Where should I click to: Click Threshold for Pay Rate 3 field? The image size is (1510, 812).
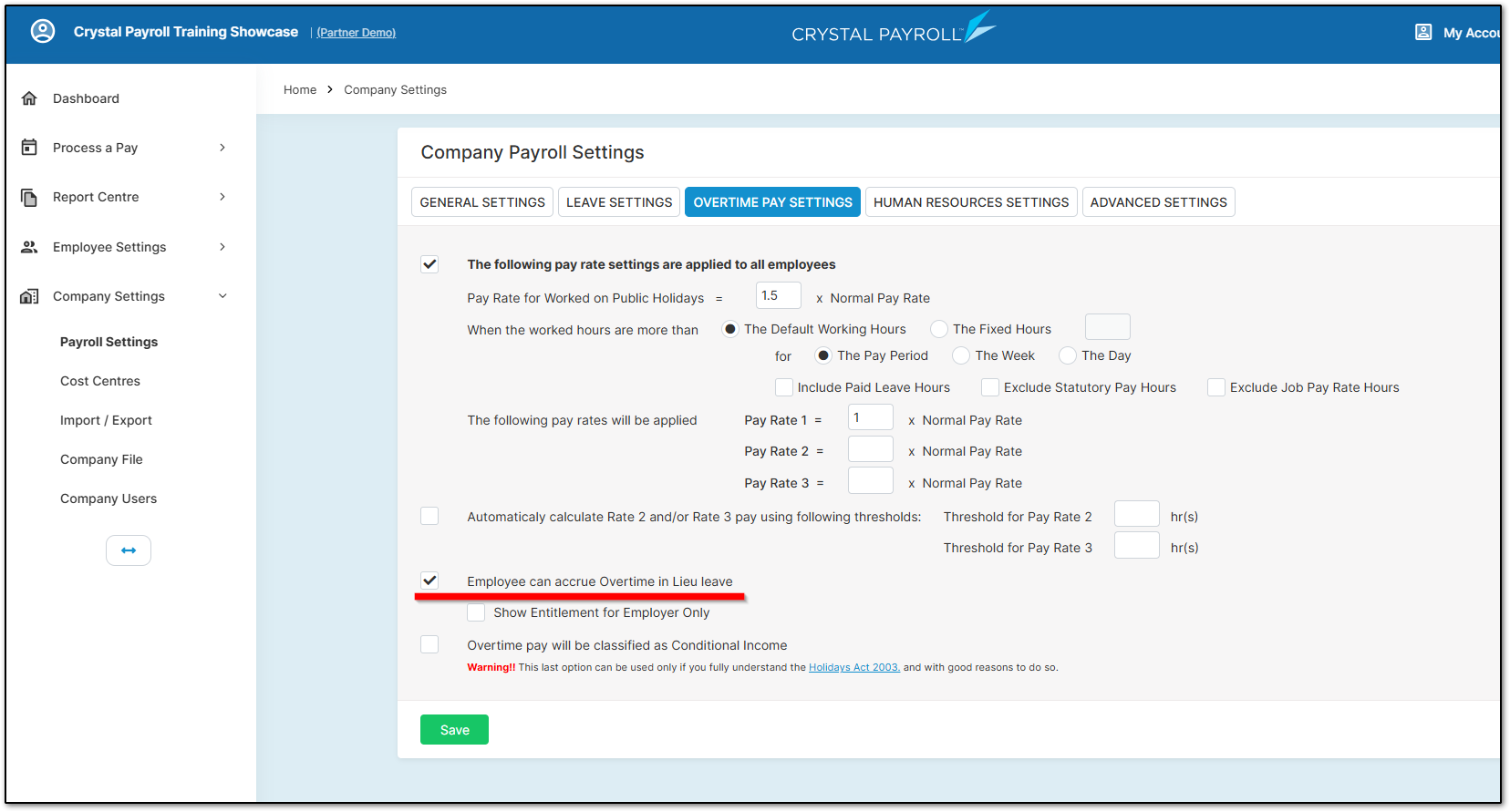tap(1137, 545)
